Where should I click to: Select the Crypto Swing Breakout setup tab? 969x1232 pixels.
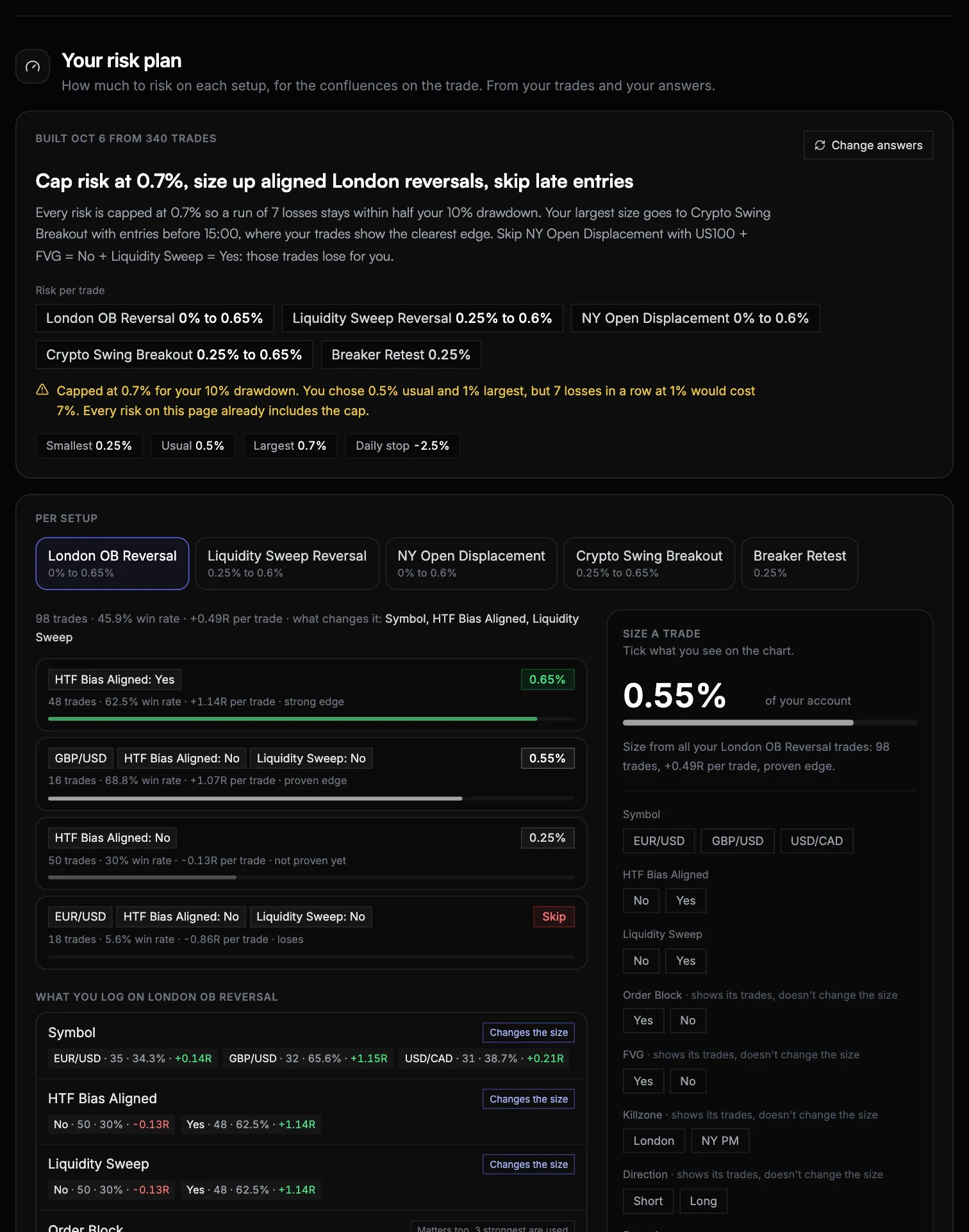(x=649, y=563)
